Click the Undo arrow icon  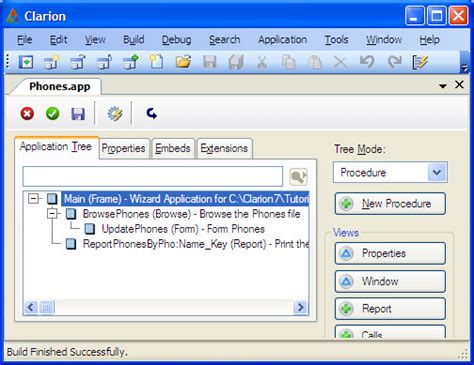click(367, 62)
